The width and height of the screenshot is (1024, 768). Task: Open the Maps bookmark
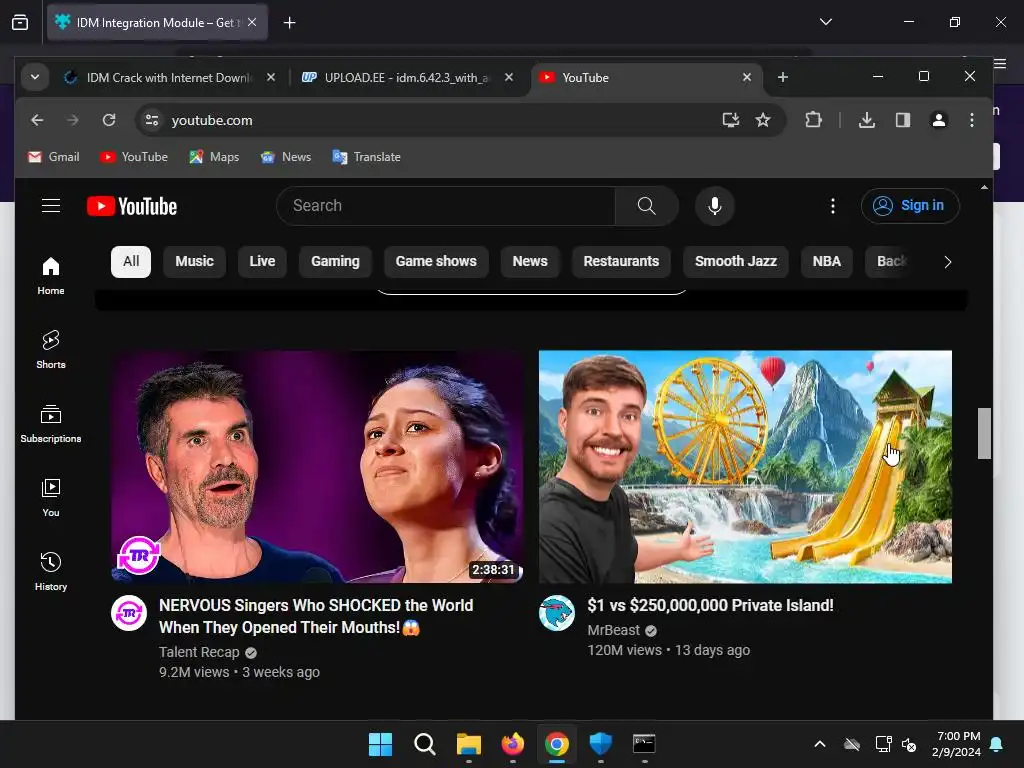click(x=214, y=157)
